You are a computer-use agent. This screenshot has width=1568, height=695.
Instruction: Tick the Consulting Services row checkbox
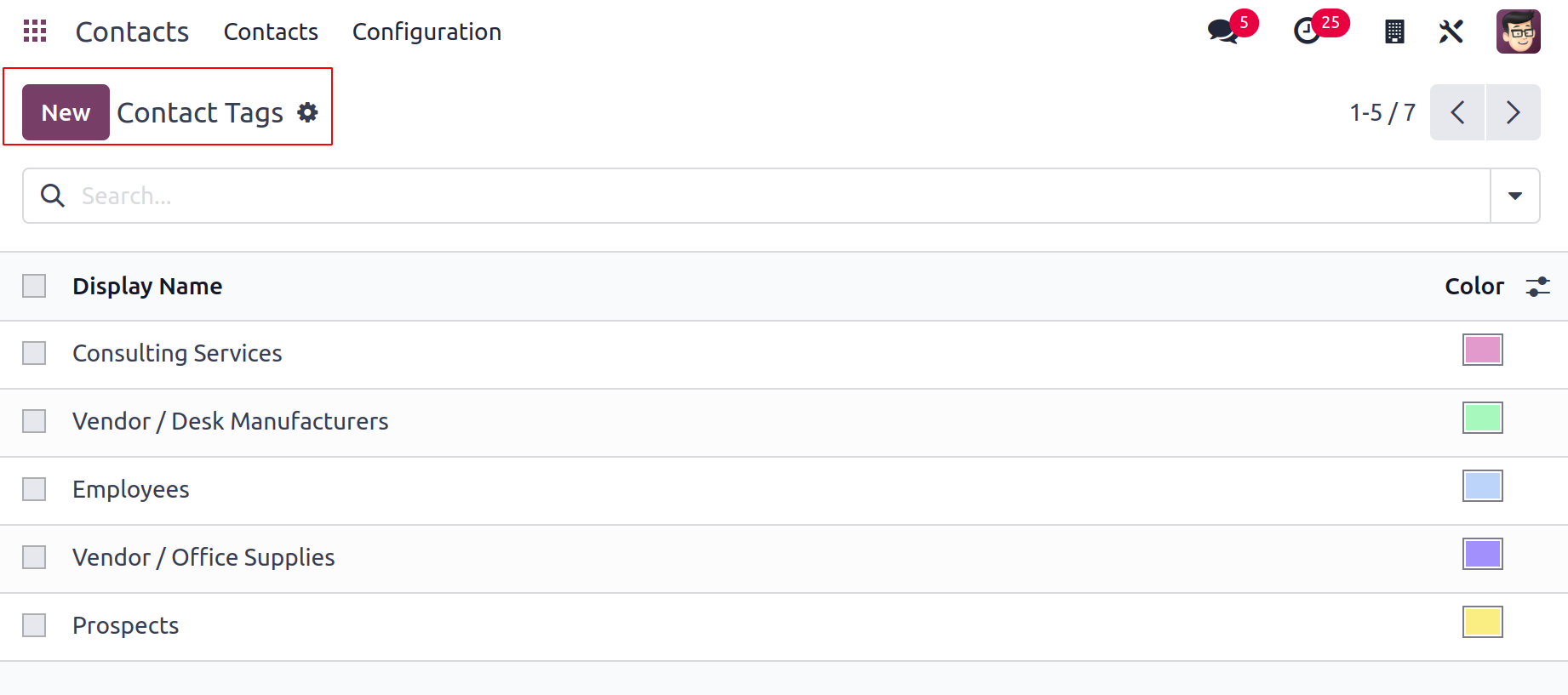coord(34,353)
